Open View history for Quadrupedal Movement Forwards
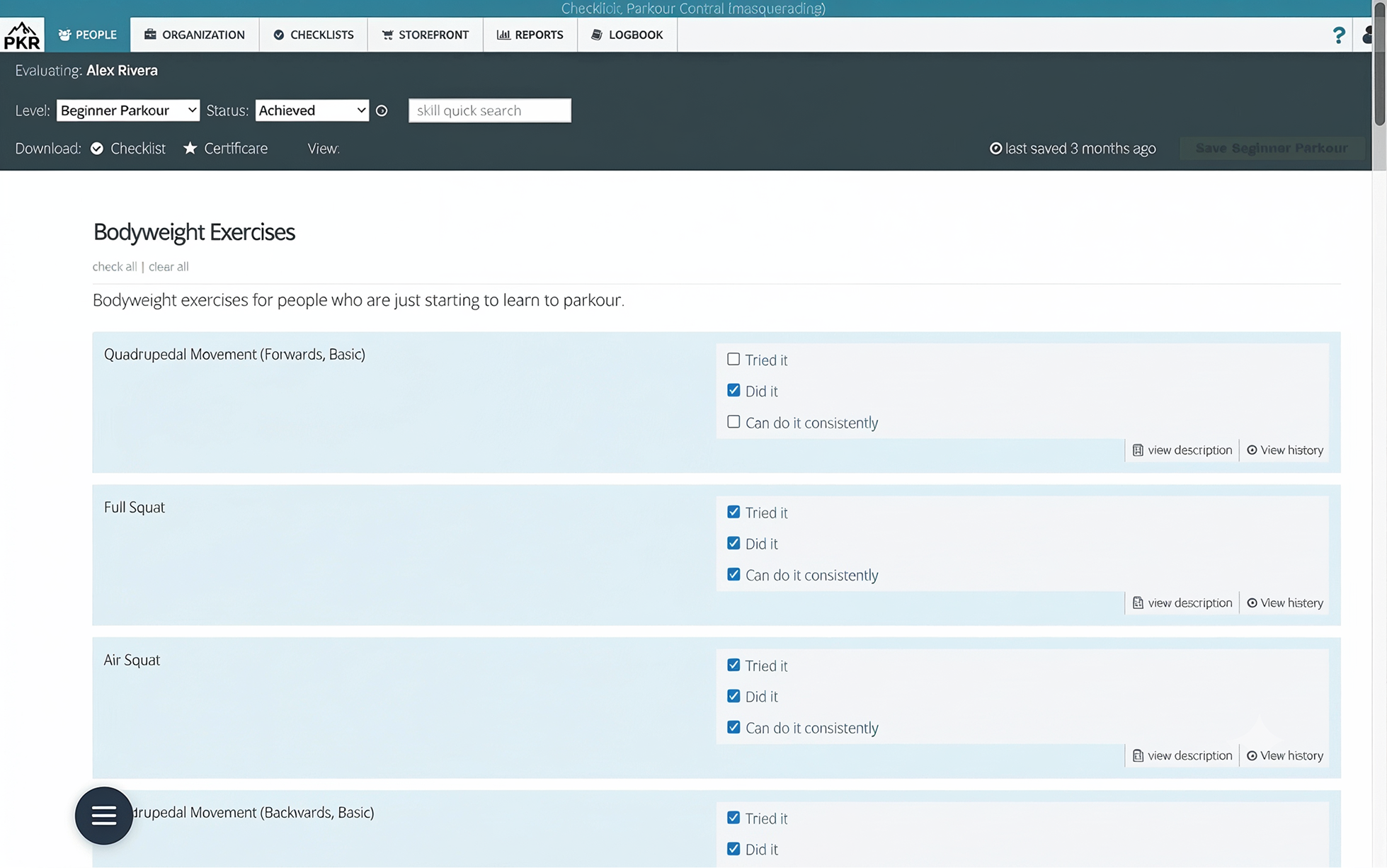This screenshot has width=1387, height=868. (x=1285, y=450)
